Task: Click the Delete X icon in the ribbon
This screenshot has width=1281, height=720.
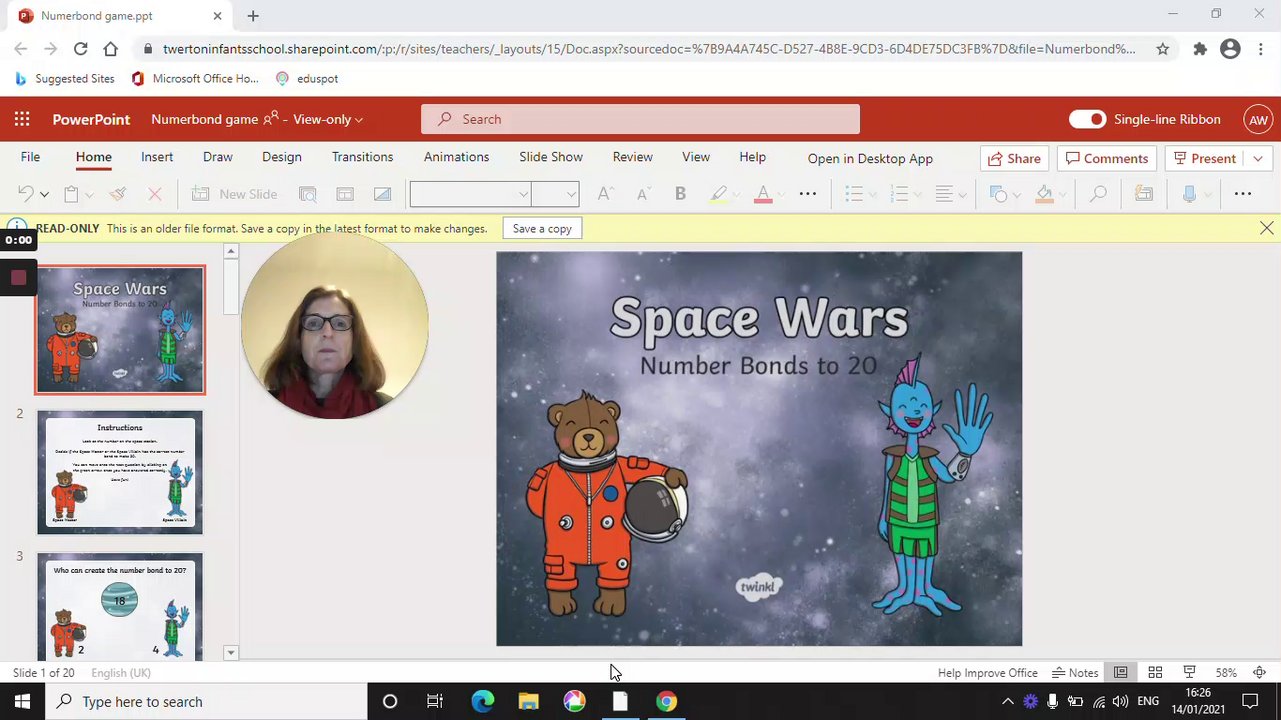Action: (x=154, y=194)
